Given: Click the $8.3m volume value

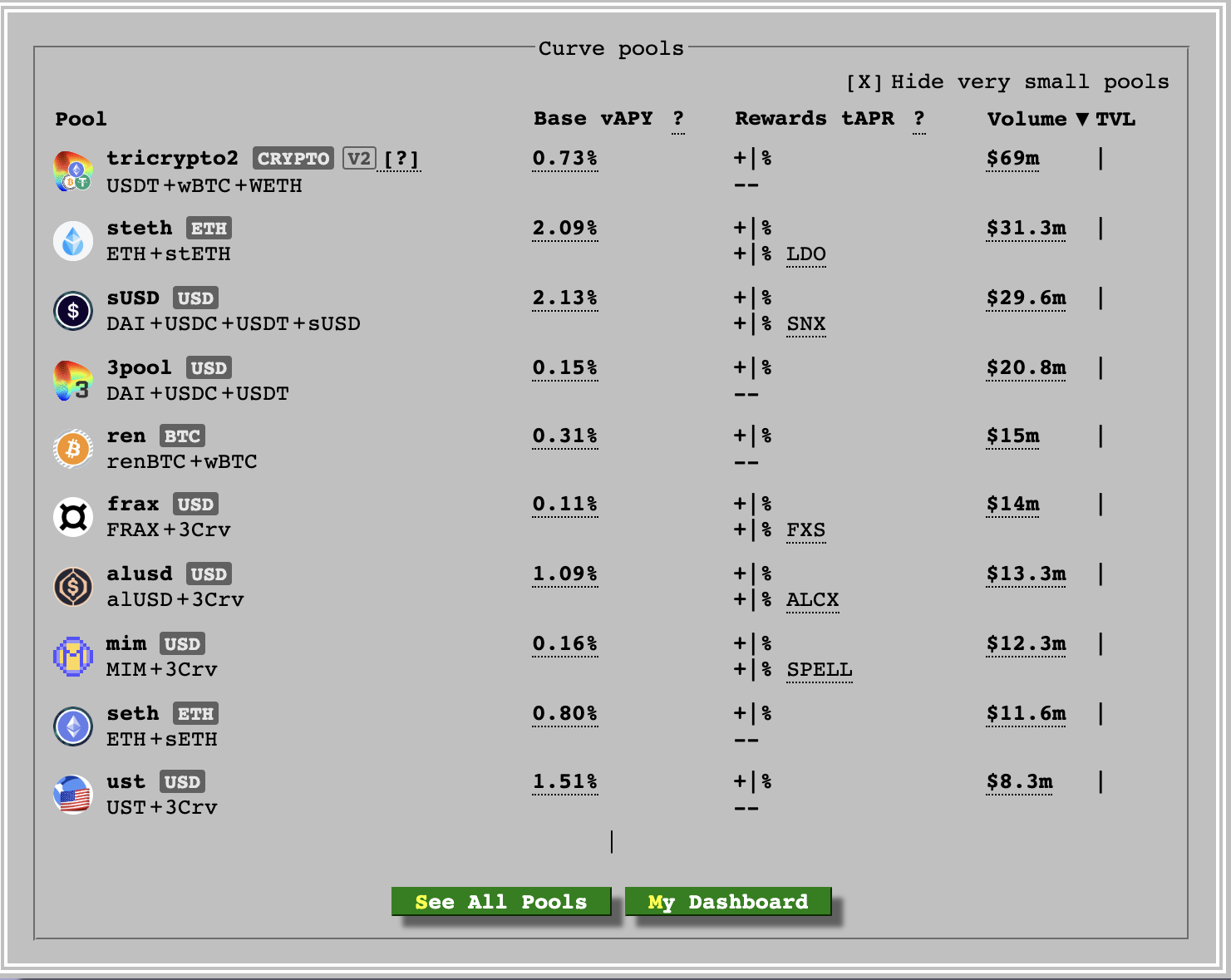Looking at the screenshot, I should pos(1020,781).
